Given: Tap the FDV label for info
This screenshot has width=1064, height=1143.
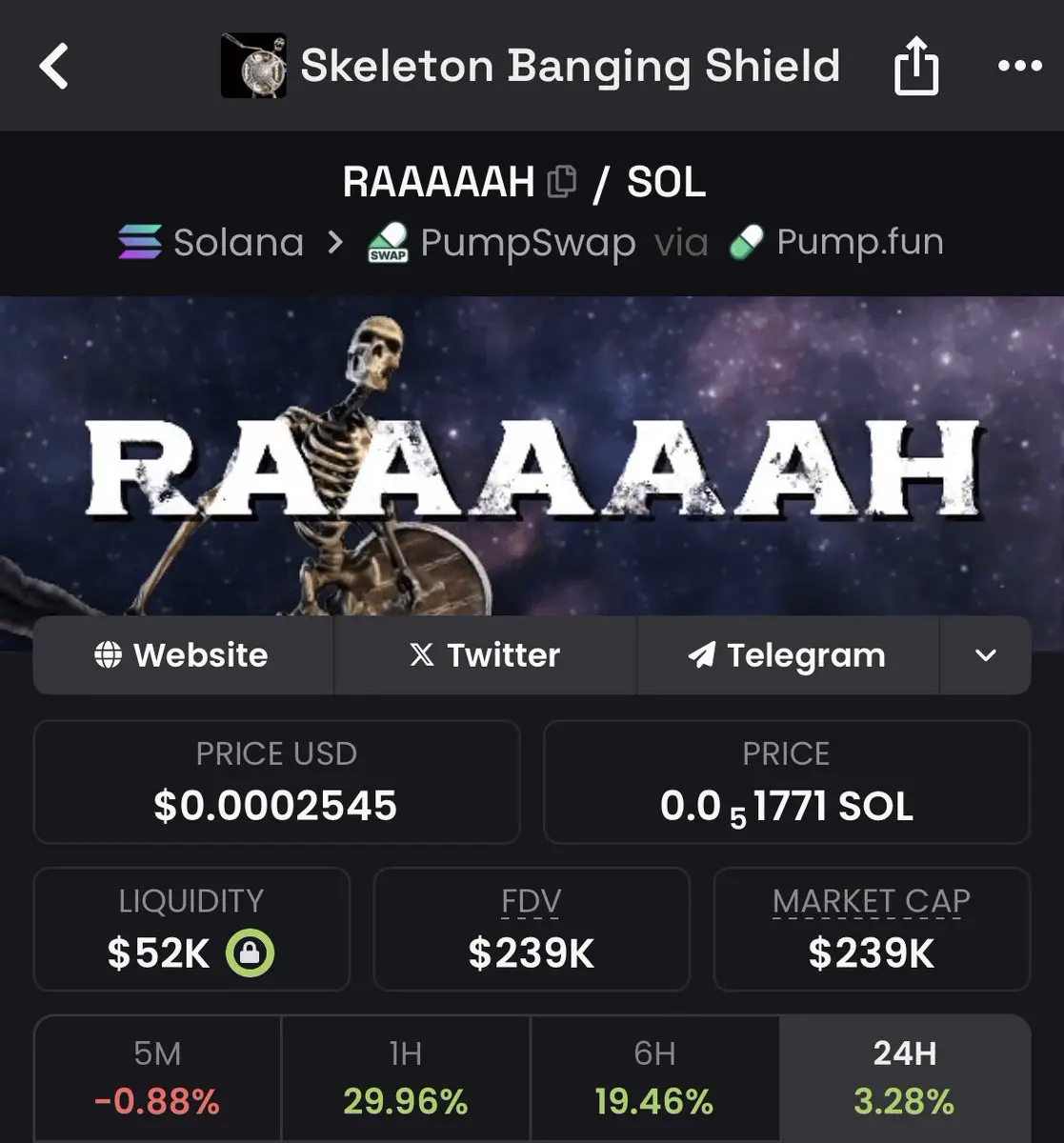Looking at the screenshot, I should coord(532,901).
